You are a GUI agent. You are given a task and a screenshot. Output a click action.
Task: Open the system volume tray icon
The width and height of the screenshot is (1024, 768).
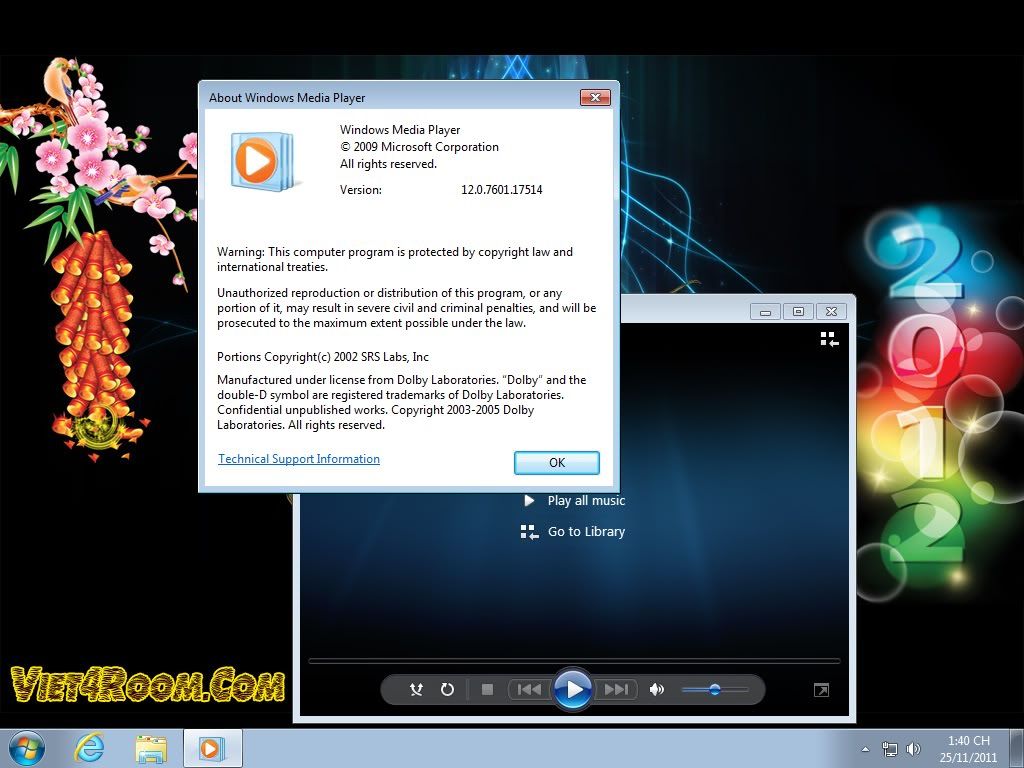[914, 749]
